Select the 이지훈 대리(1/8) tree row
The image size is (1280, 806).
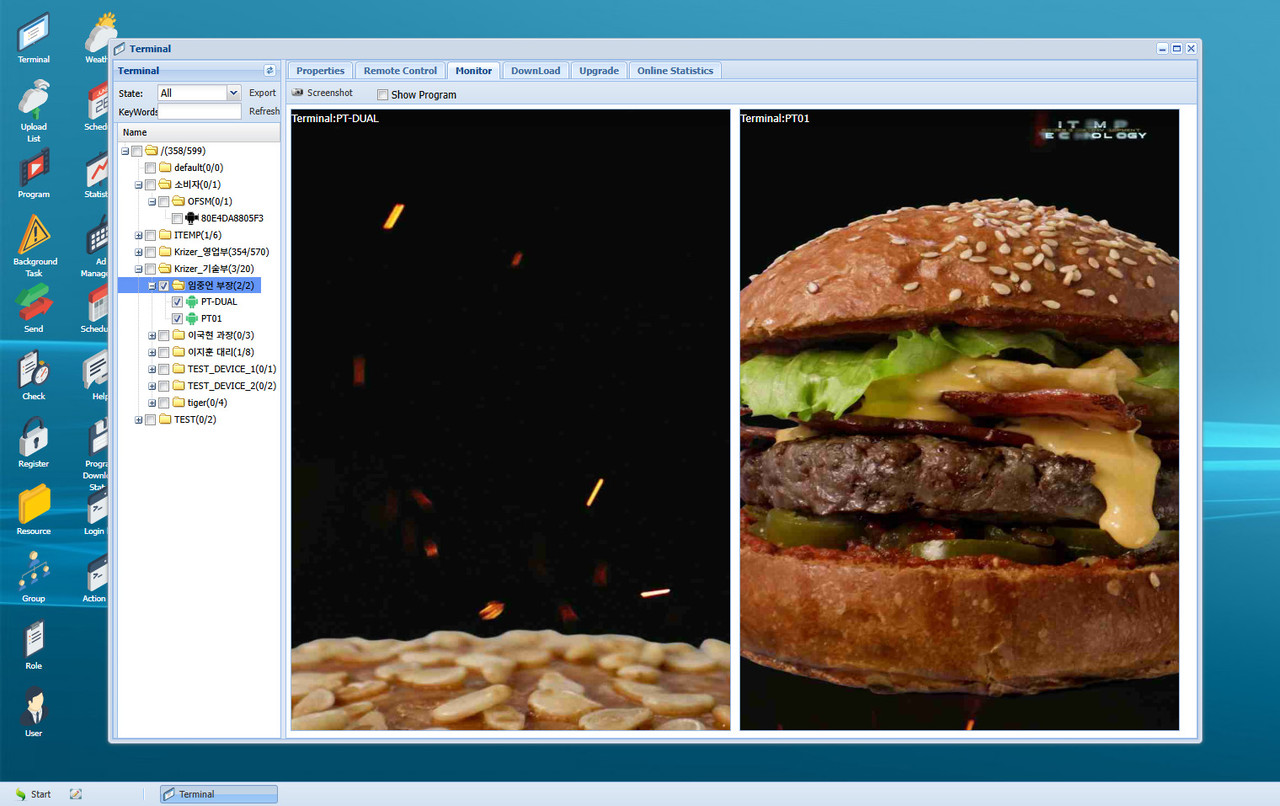(x=199, y=352)
